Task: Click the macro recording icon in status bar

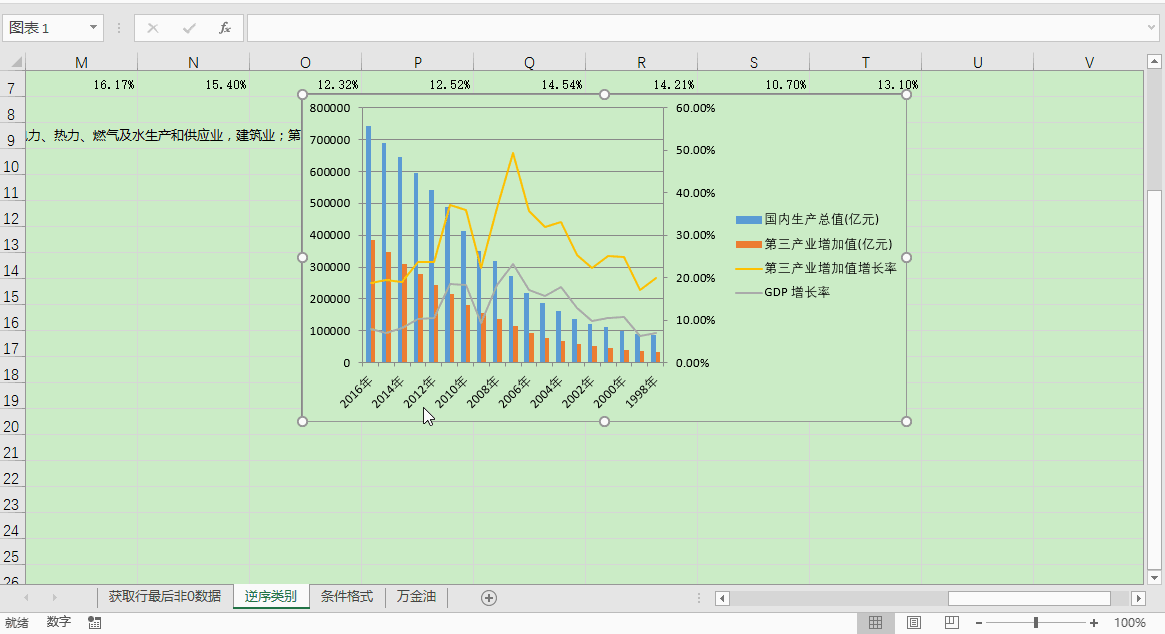Action: (x=95, y=622)
